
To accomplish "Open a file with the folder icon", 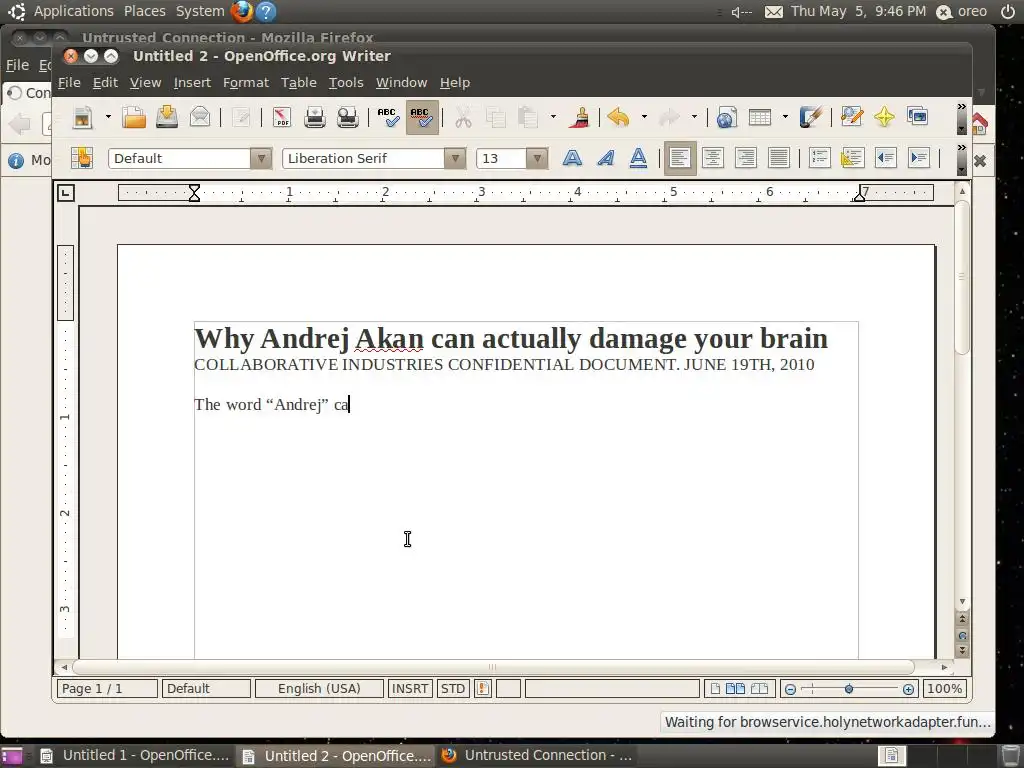I will [134, 118].
